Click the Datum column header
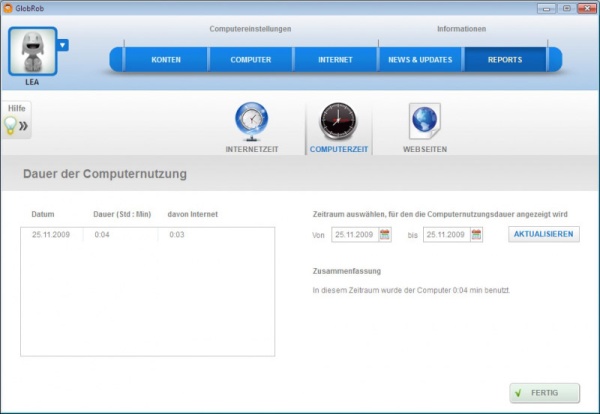This screenshot has width=600, height=414. pos(43,214)
